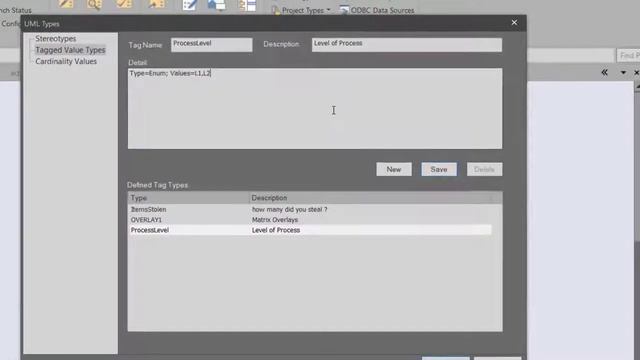640x360 pixels.
Task: Close the UML Types dialog
Action: coord(514,23)
